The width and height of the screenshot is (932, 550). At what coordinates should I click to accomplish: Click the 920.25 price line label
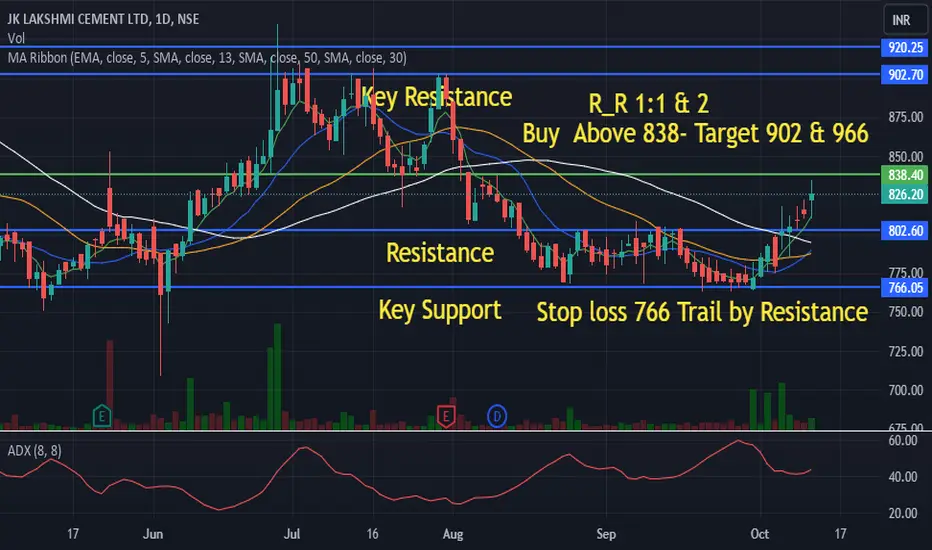[905, 48]
